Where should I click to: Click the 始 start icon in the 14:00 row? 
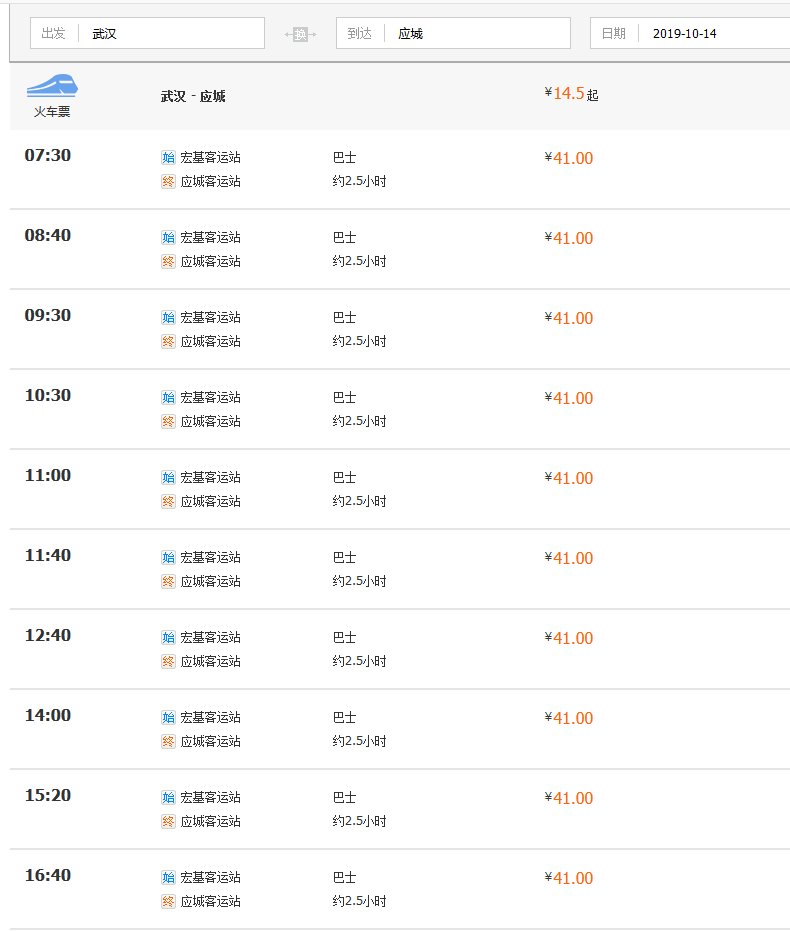168,718
